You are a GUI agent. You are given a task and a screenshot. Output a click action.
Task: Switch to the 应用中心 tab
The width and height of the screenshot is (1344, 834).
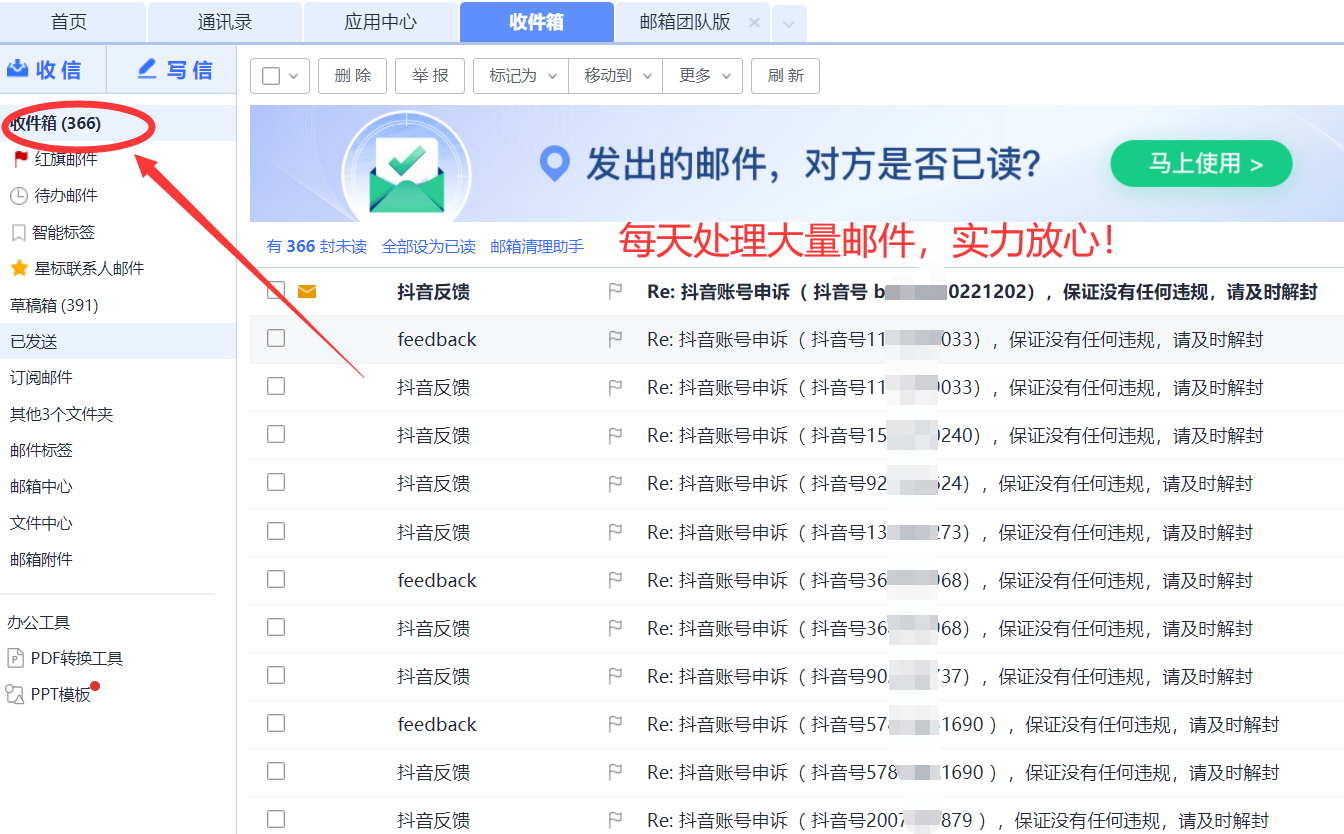[x=380, y=22]
